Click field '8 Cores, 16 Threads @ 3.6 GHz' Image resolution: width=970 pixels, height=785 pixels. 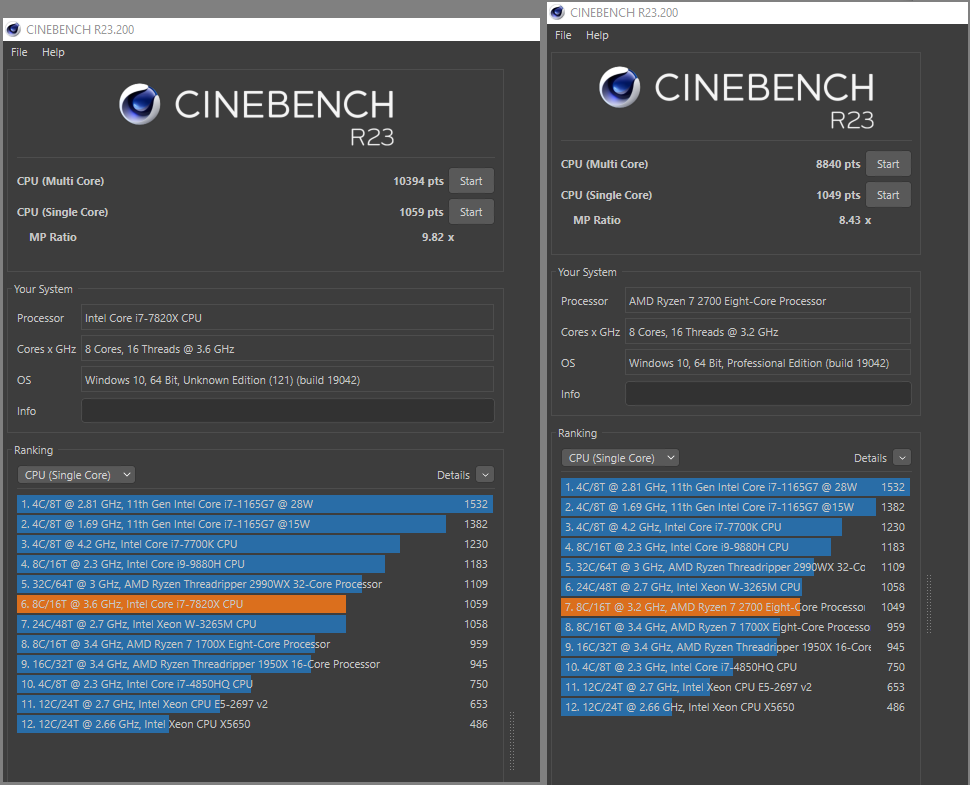[x=288, y=349]
